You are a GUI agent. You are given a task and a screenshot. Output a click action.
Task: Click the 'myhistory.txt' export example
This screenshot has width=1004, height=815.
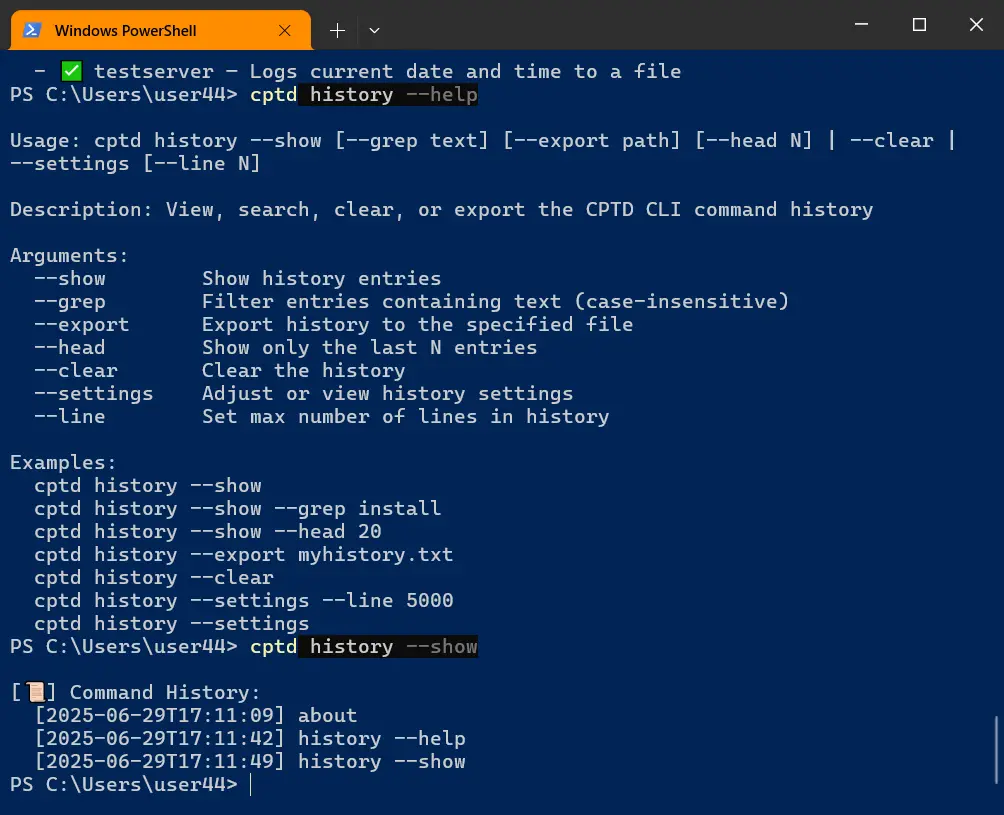pyautogui.click(x=375, y=554)
